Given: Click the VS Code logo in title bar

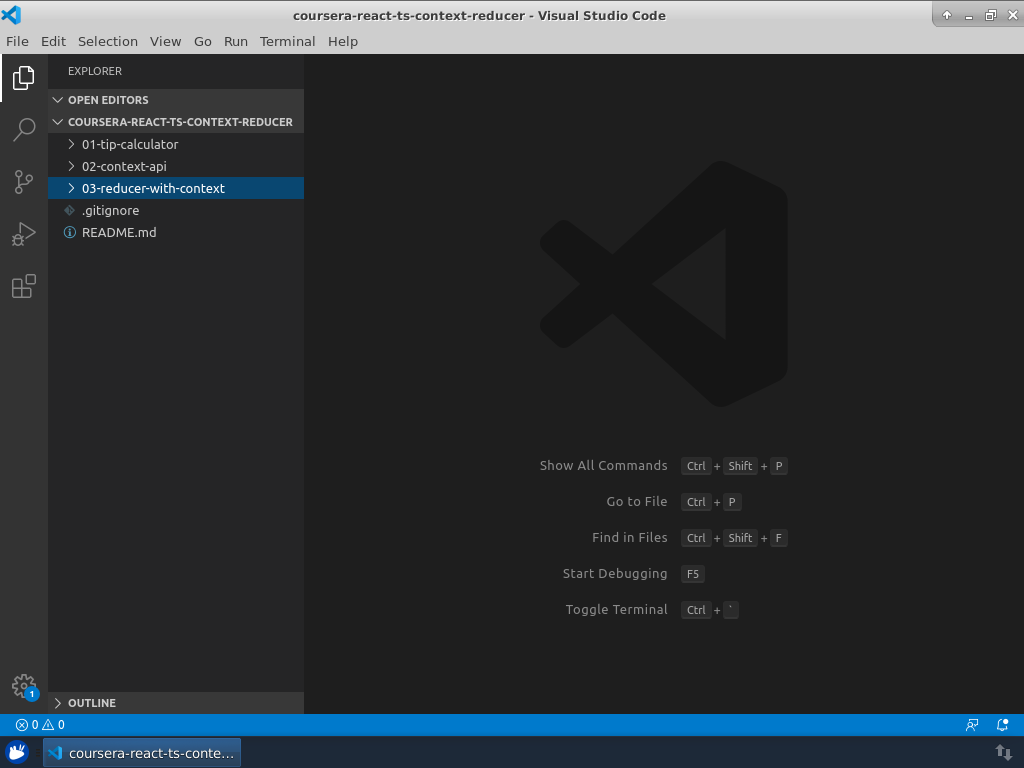Looking at the screenshot, I should tap(11, 14).
